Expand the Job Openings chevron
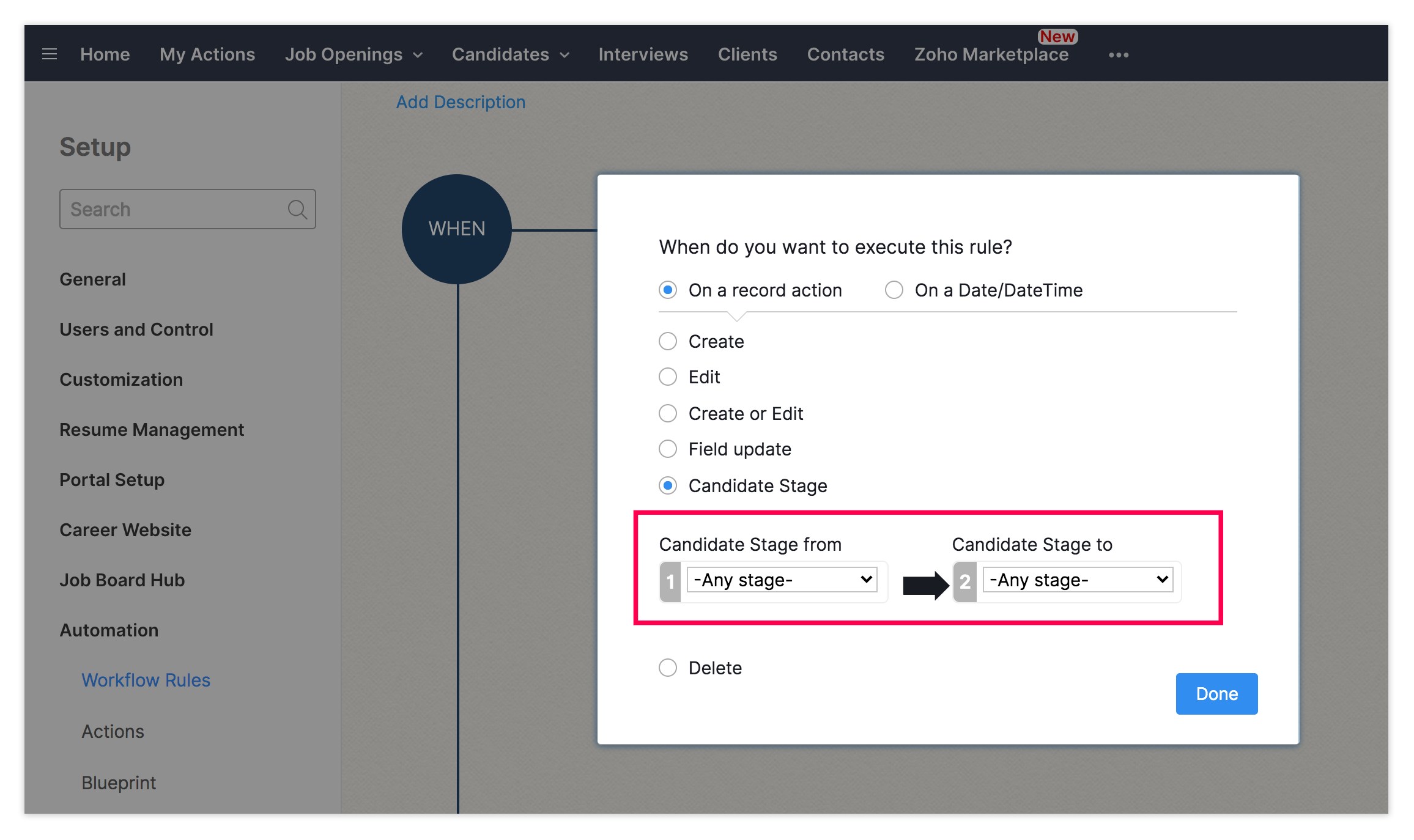1414x840 pixels. pos(418,55)
